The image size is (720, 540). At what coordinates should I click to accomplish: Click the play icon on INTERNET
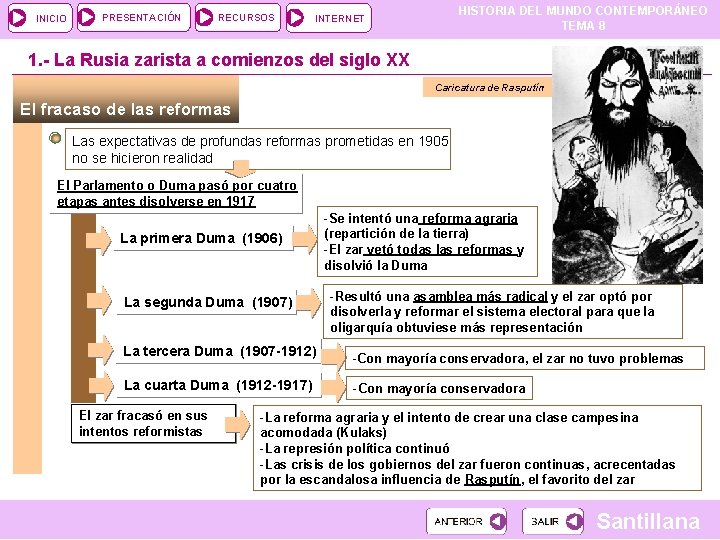point(295,18)
